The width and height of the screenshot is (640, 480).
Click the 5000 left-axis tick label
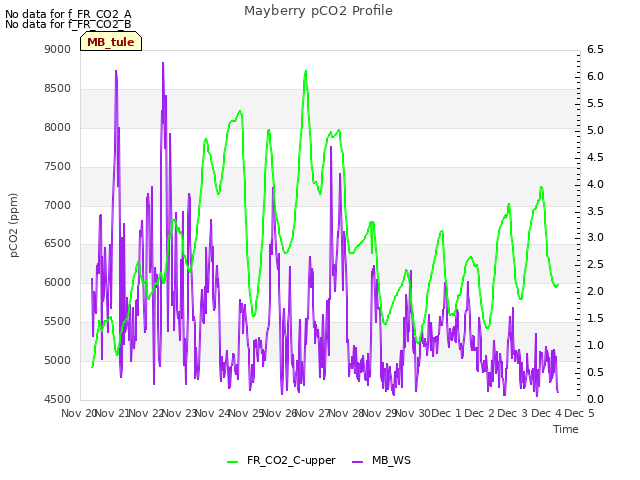(58, 360)
